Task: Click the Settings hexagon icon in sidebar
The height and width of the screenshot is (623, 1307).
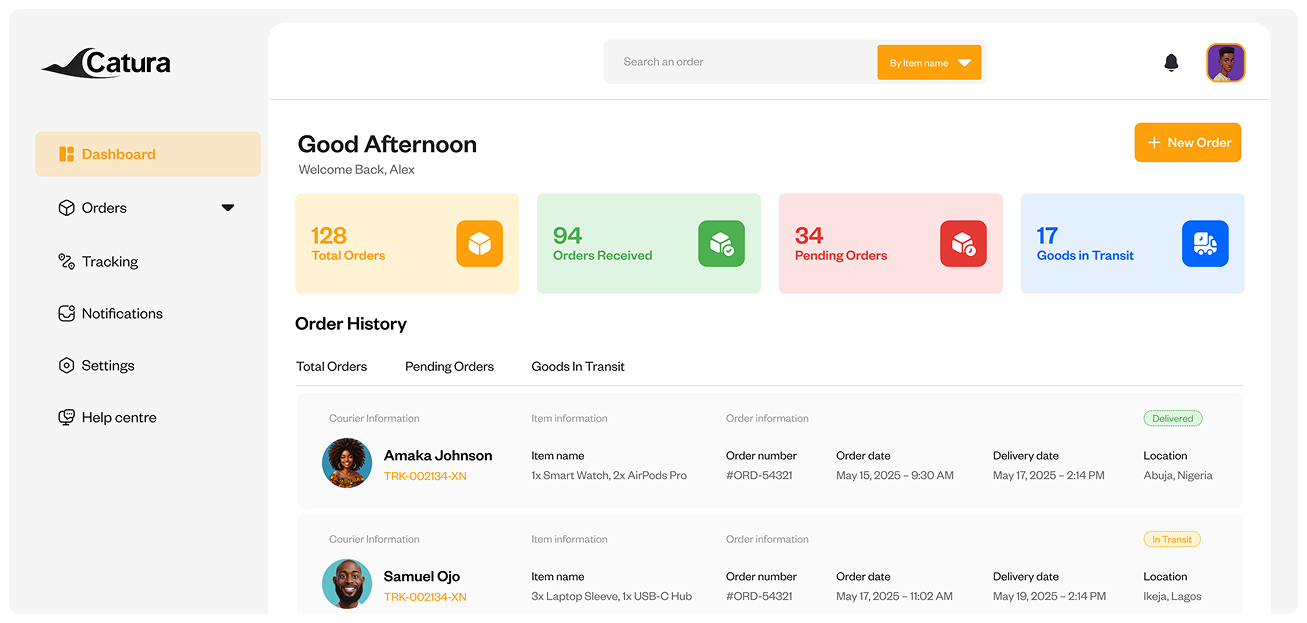Action: [66, 366]
